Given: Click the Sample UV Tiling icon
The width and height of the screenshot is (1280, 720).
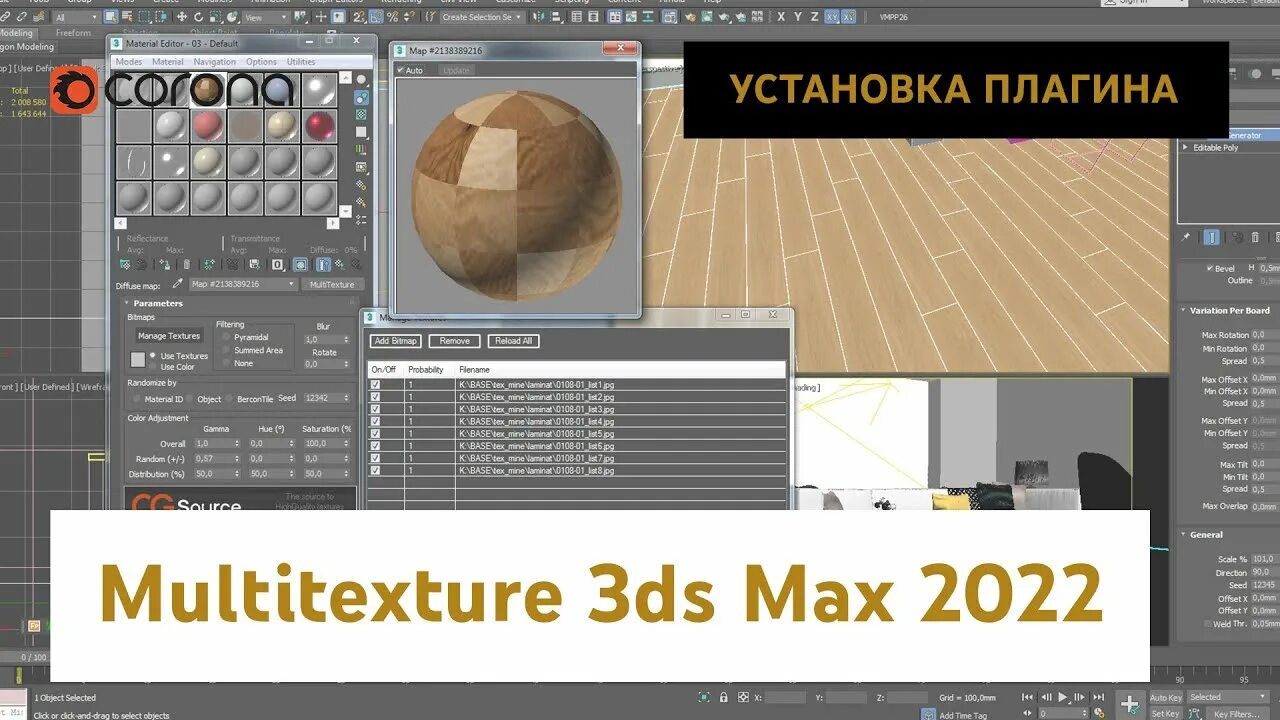Looking at the screenshot, I should coord(361,132).
